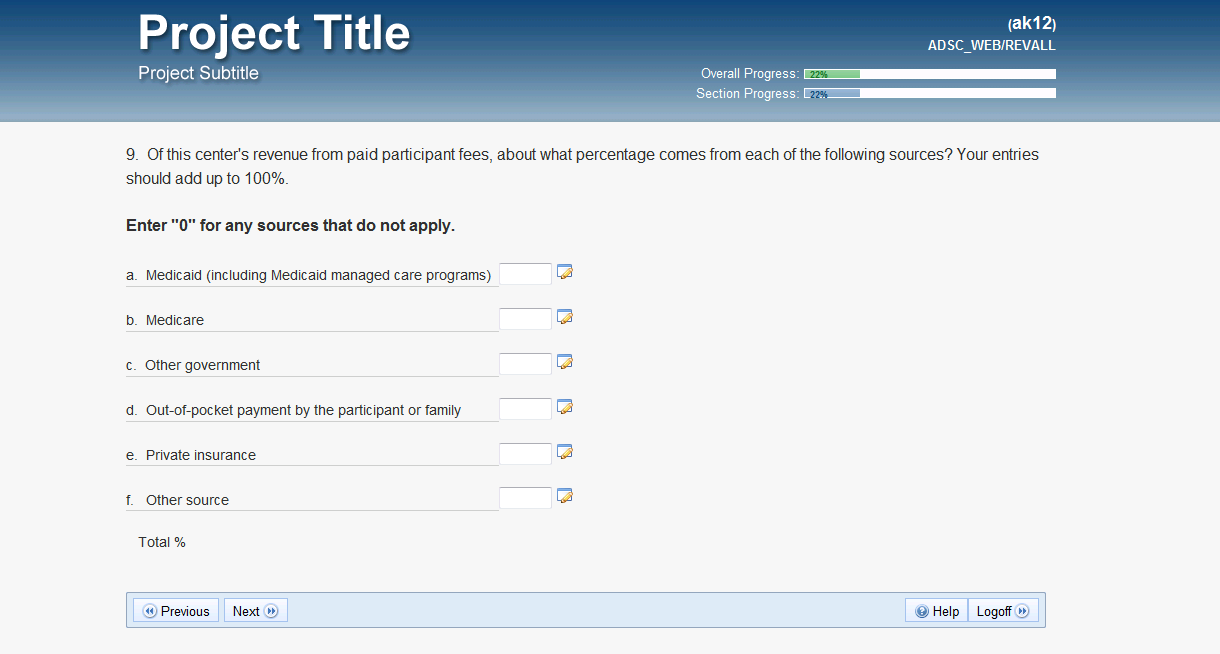1220x654 pixels.
Task: Open the Help button
Action: click(x=937, y=611)
